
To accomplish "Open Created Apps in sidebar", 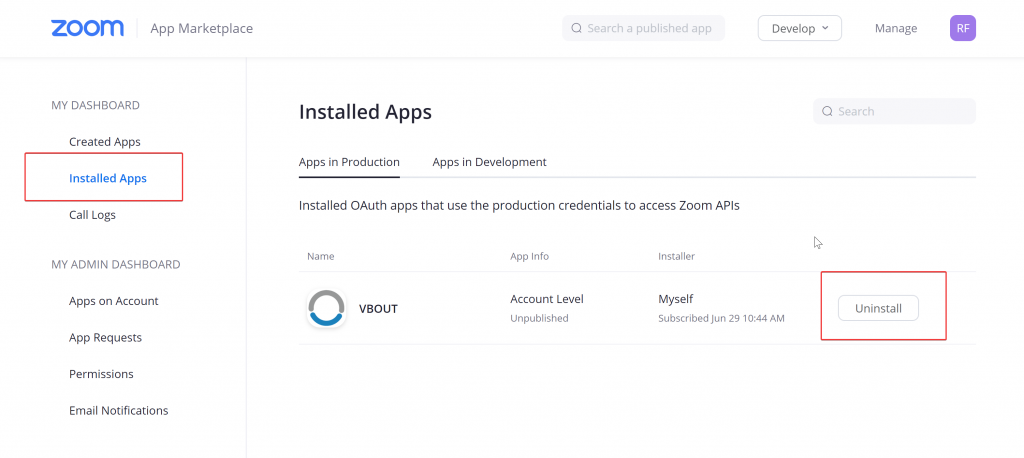I will (x=104, y=142).
